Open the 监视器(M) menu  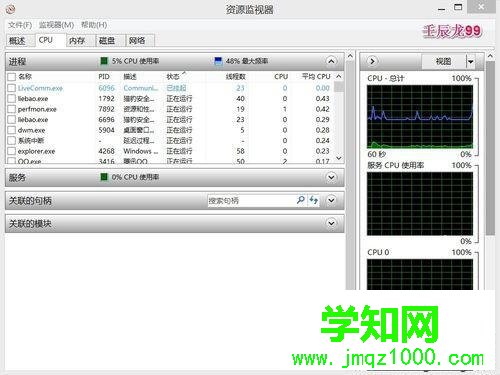point(56,25)
